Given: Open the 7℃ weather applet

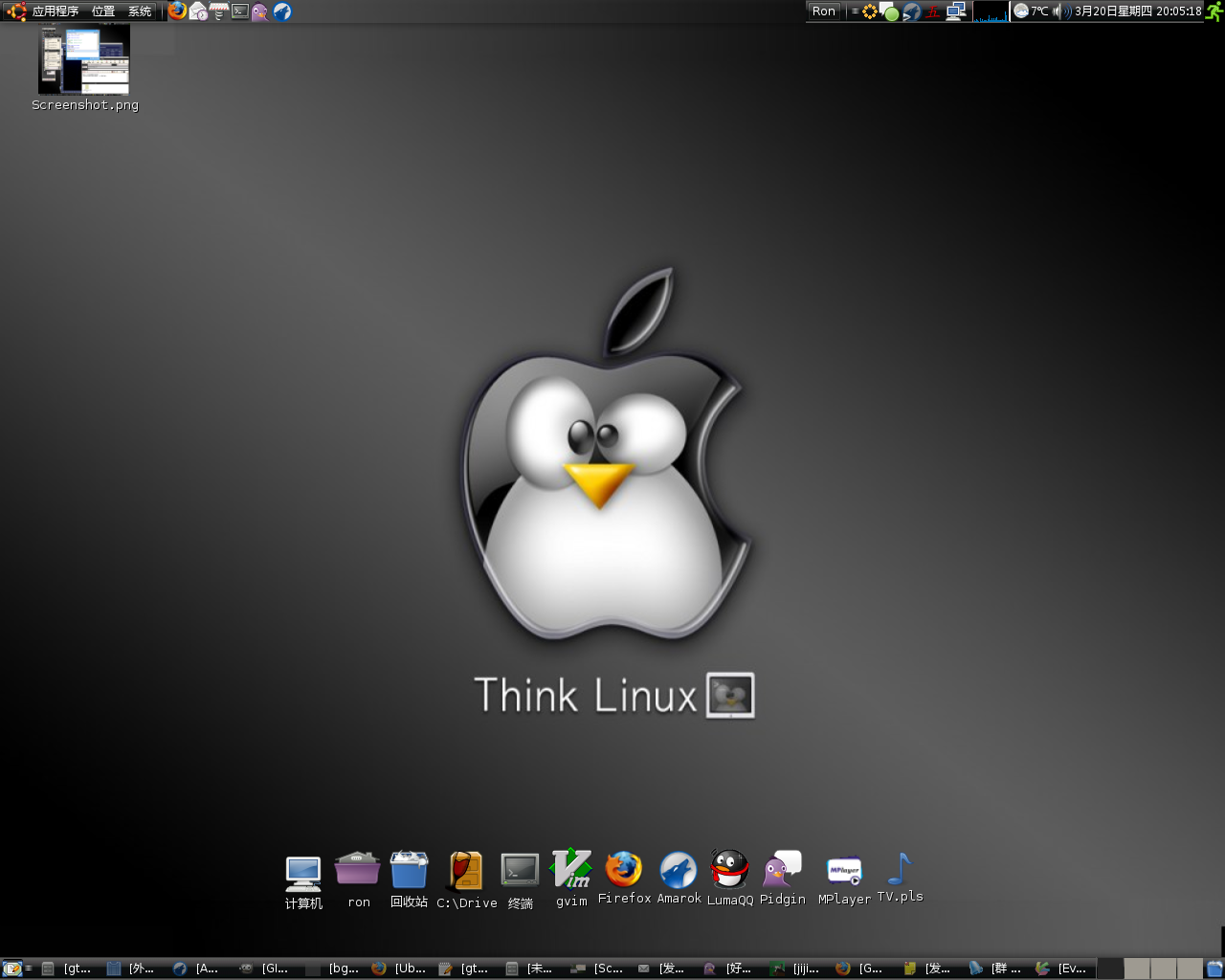Looking at the screenshot, I should (x=1031, y=11).
